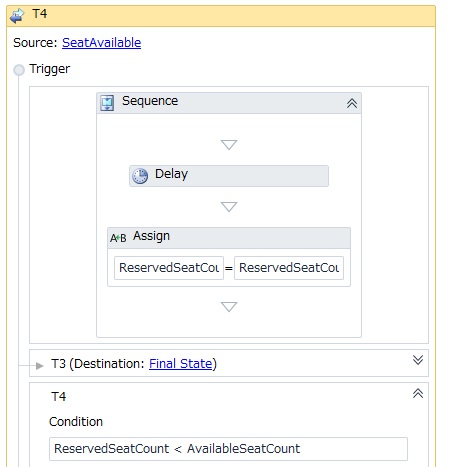Select the Assign activity header
The image size is (455, 467).
click(x=229, y=238)
